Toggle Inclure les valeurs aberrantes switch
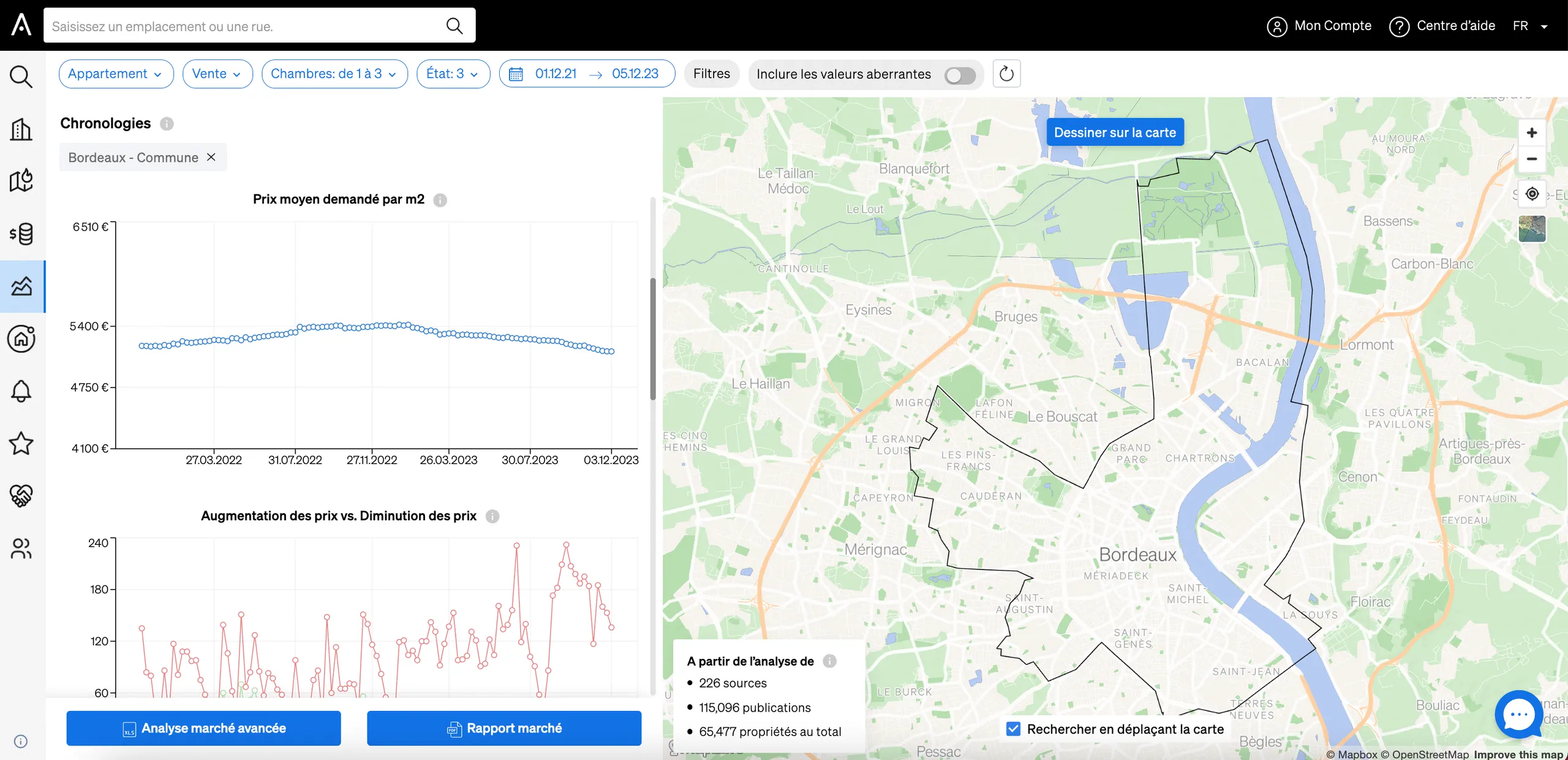The width and height of the screenshot is (1568, 760). point(960,75)
